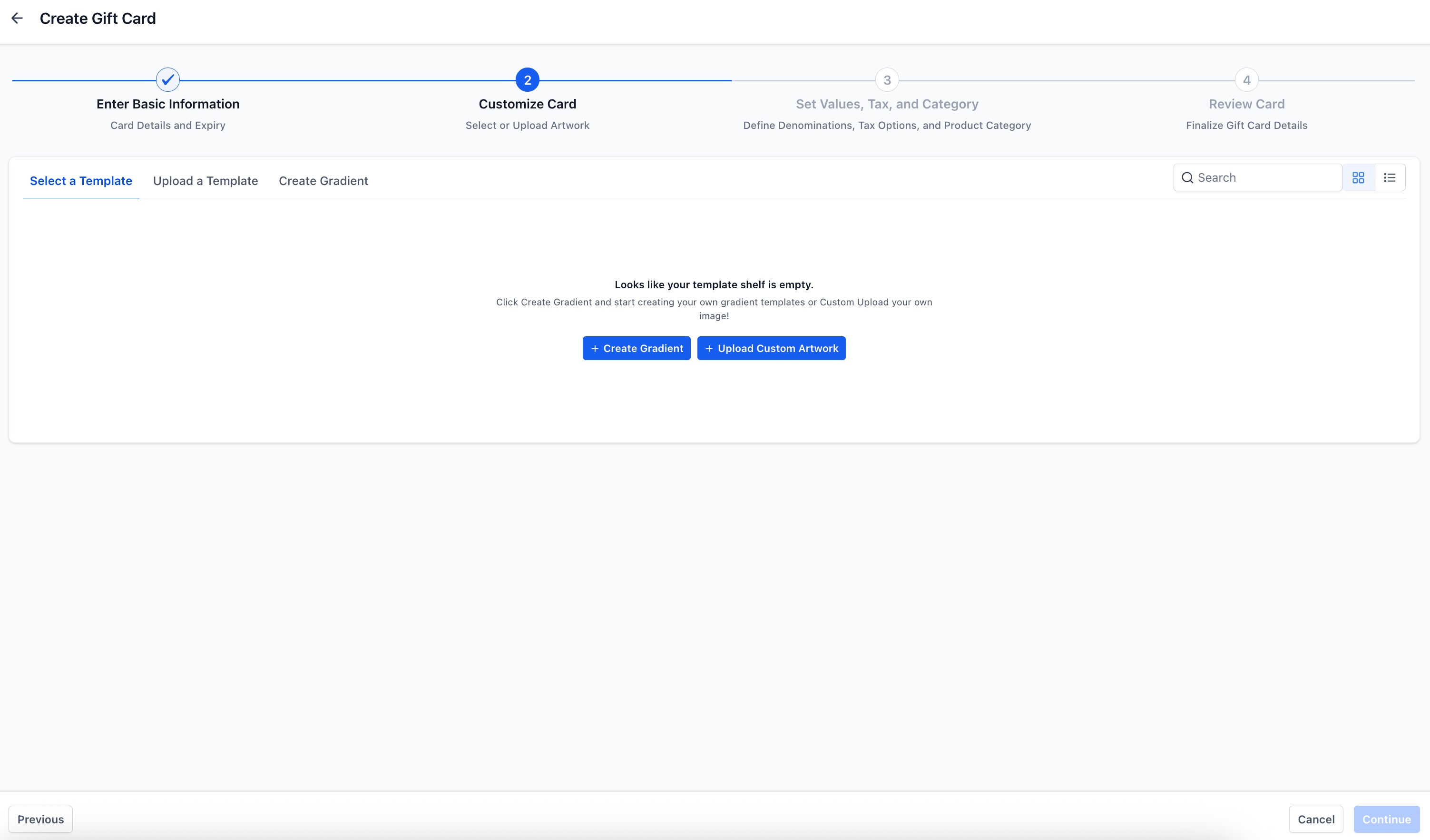Focus the template Search field
The height and width of the screenshot is (840, 1430).
pyautogui.click(x=1265, y=177)
